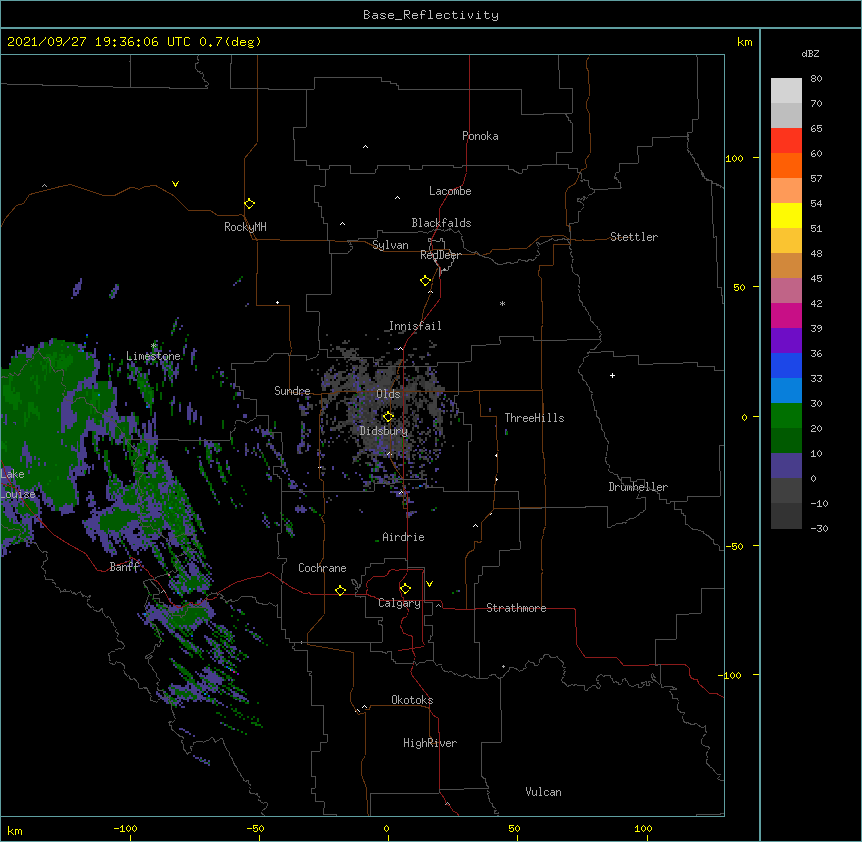Image resolution: width=862 pixels, height=842 pixels.
Task: Click the yellow diamond marker south of RedDeer
Action: 425,280
